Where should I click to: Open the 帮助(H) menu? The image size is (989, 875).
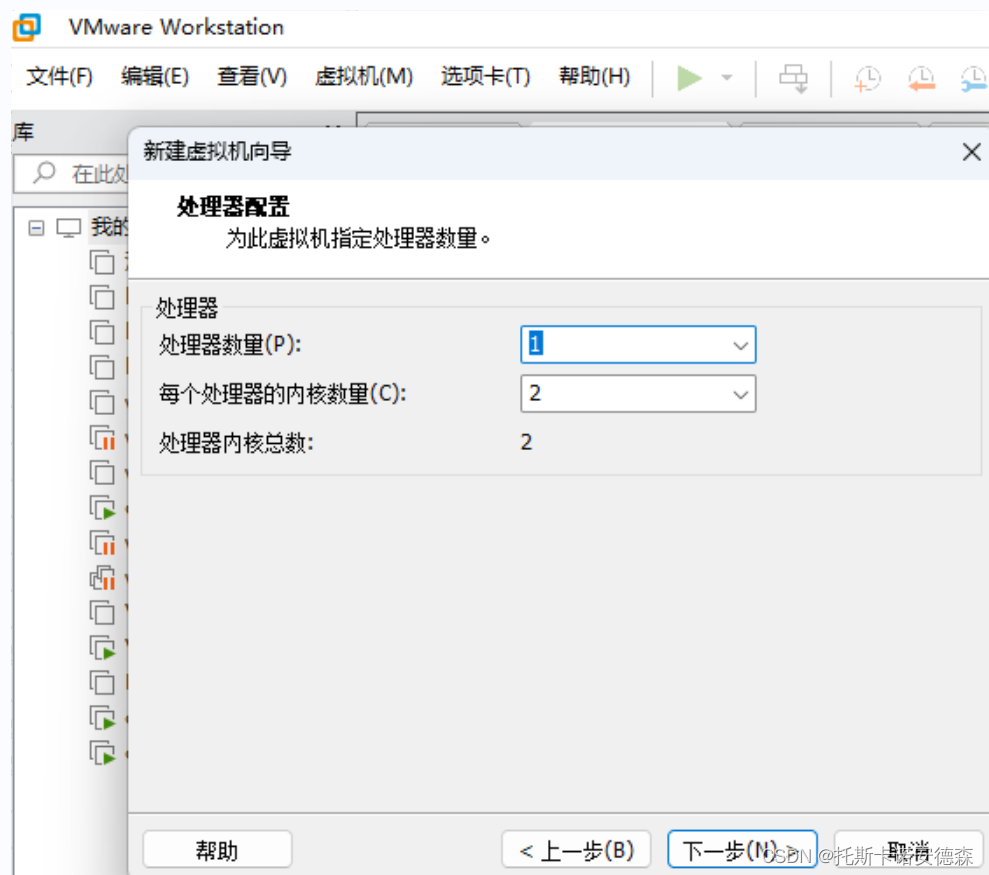point(594,77)
